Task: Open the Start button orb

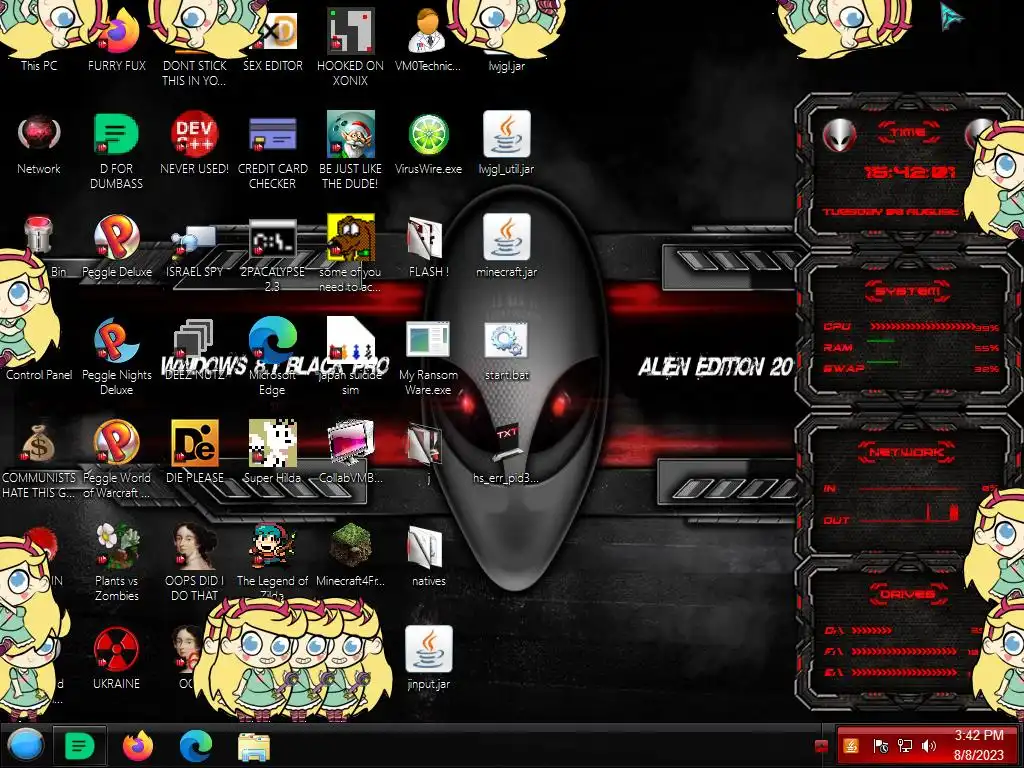Action: [x=26, y=745]
